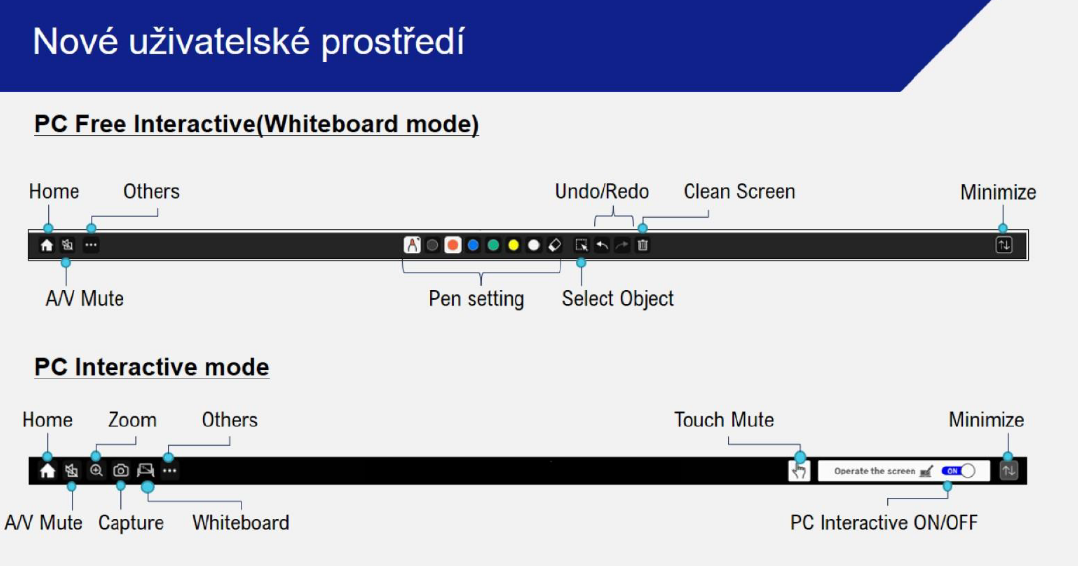
Task: Undo the last drawing action
Action: (x=602, y=245)
